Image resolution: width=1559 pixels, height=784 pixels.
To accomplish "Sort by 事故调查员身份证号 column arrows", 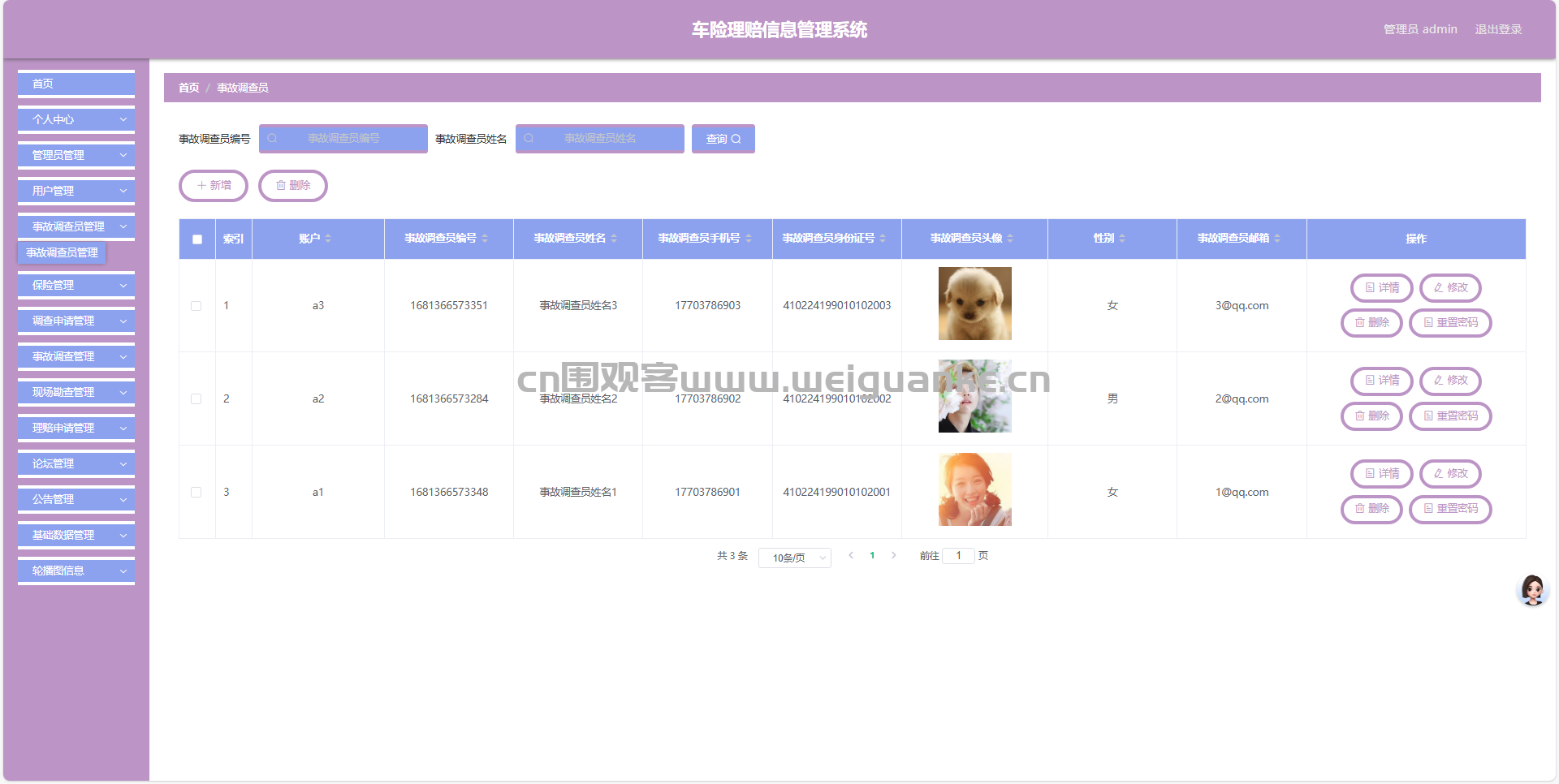I will pos(883,239).
